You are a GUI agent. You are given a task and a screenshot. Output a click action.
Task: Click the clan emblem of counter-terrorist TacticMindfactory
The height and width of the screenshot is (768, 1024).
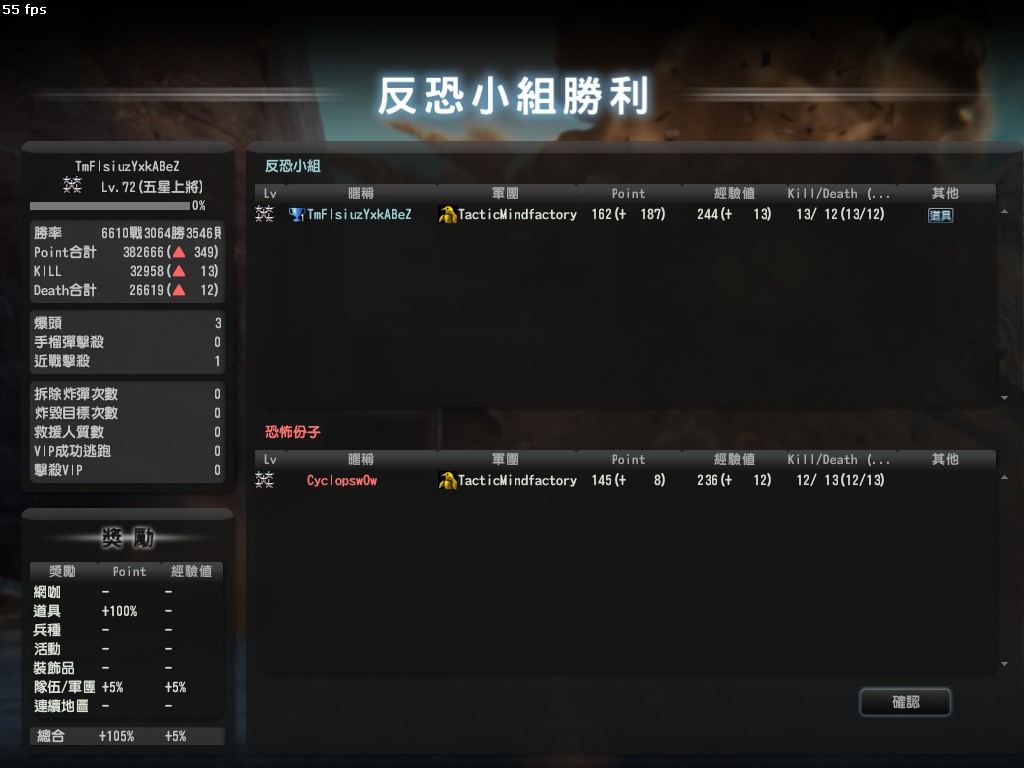[x=447, y=214]
